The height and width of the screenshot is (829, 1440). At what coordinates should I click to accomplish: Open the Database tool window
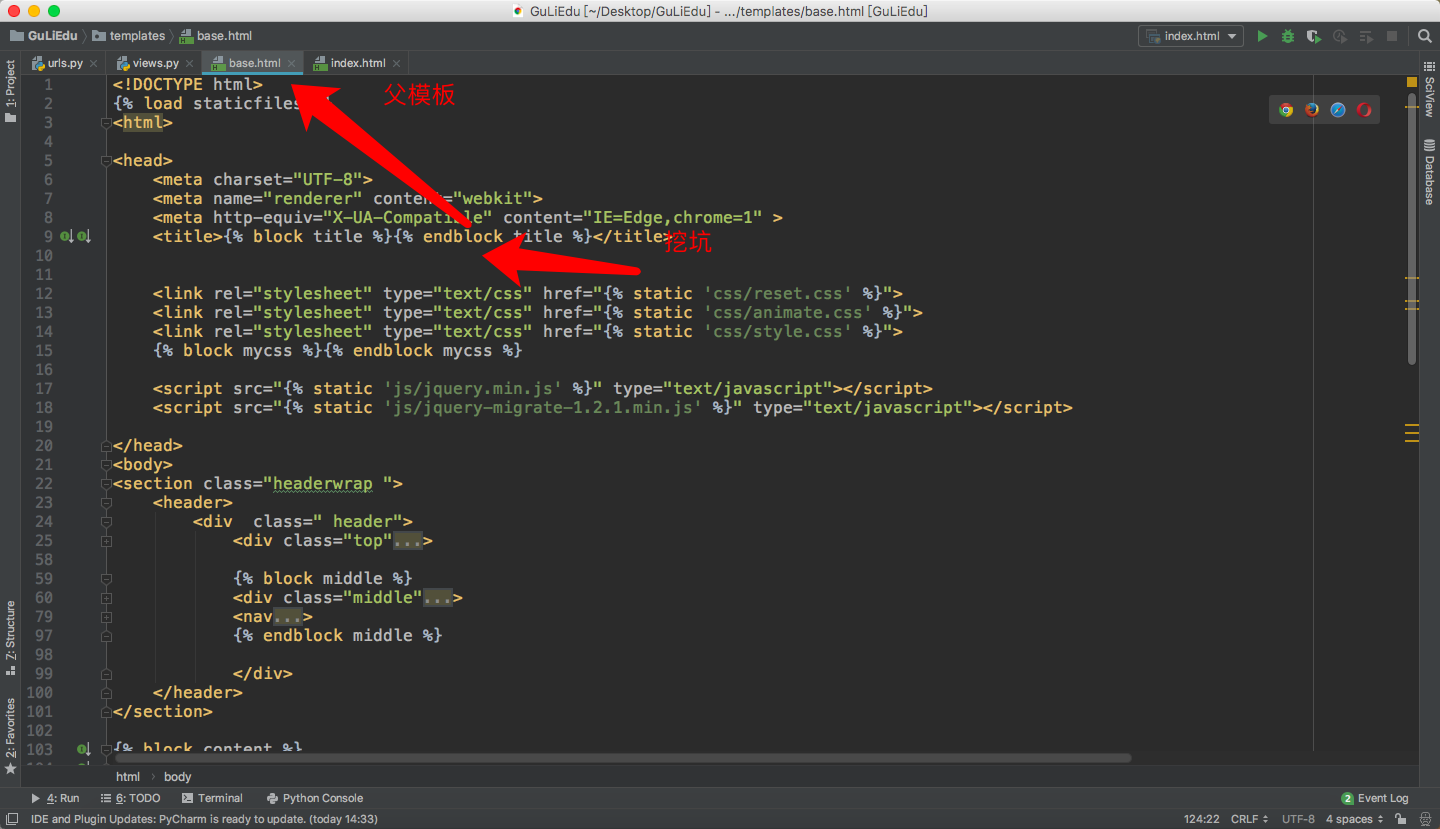click(x=1429, y=172)
